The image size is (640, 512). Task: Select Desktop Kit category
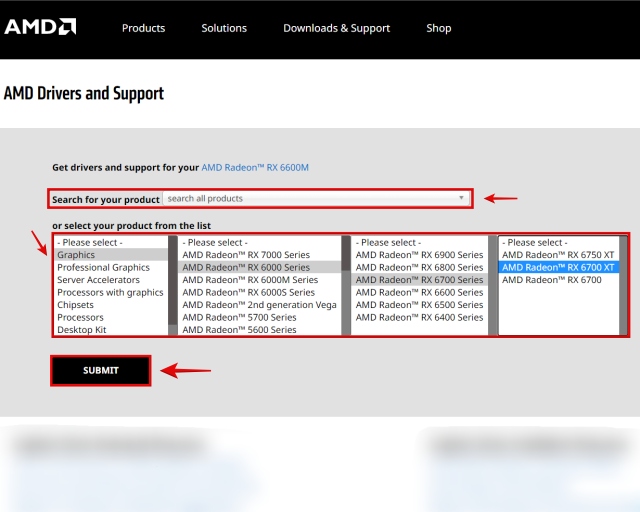tap(111, 329)
